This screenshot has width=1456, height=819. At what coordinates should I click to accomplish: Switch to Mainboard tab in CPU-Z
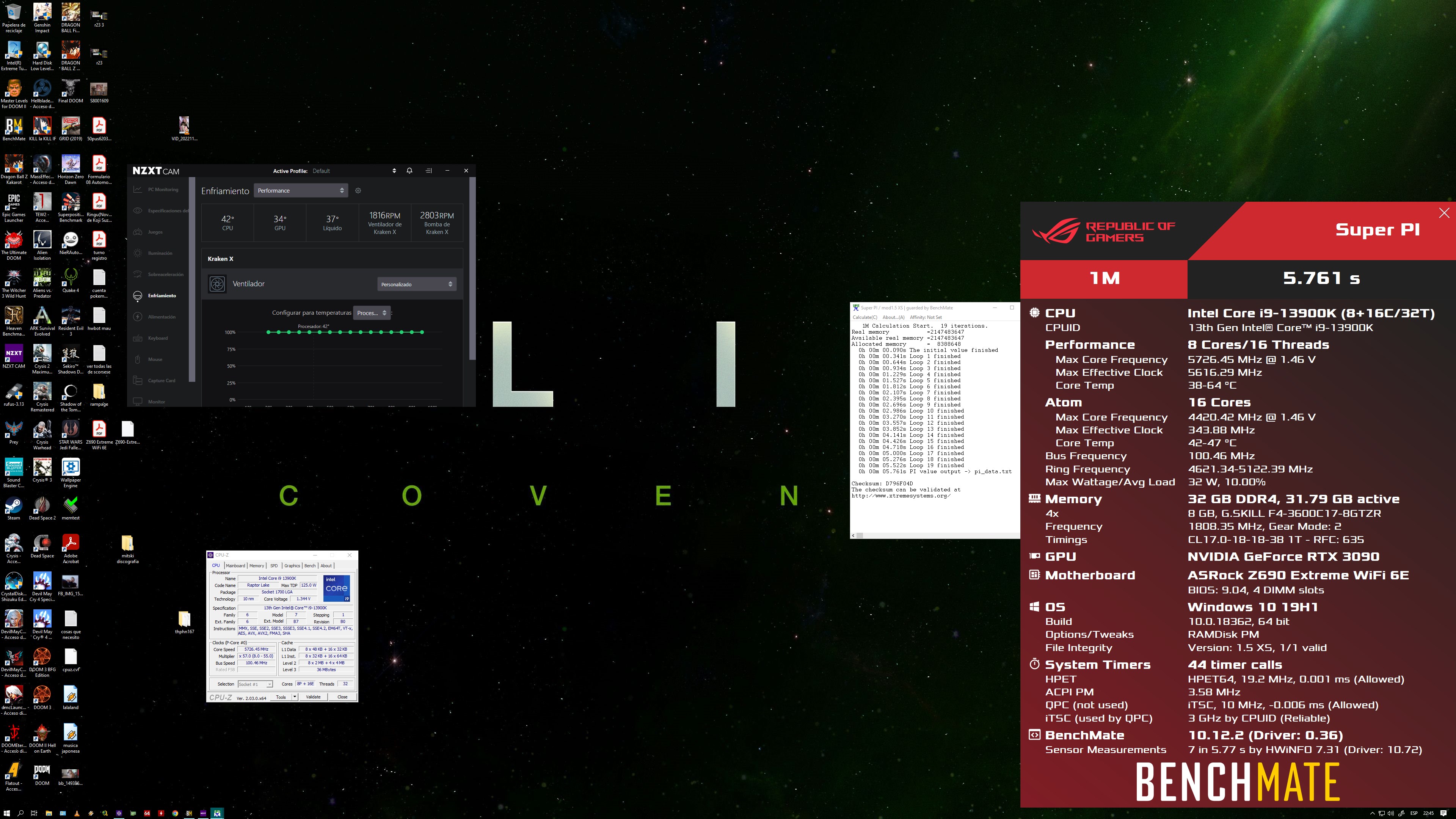tap(235, 565)
